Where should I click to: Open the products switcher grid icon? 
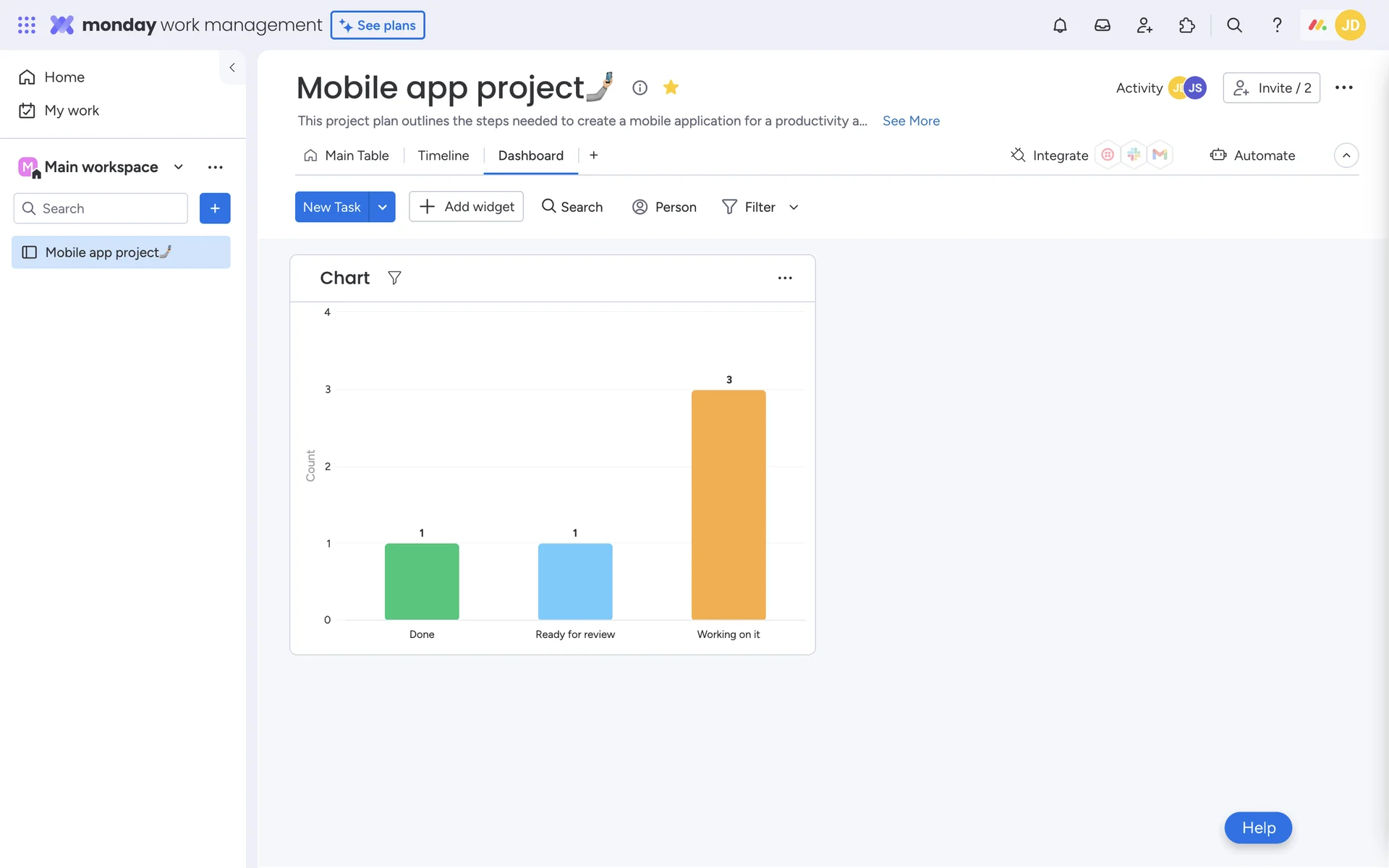27,25
